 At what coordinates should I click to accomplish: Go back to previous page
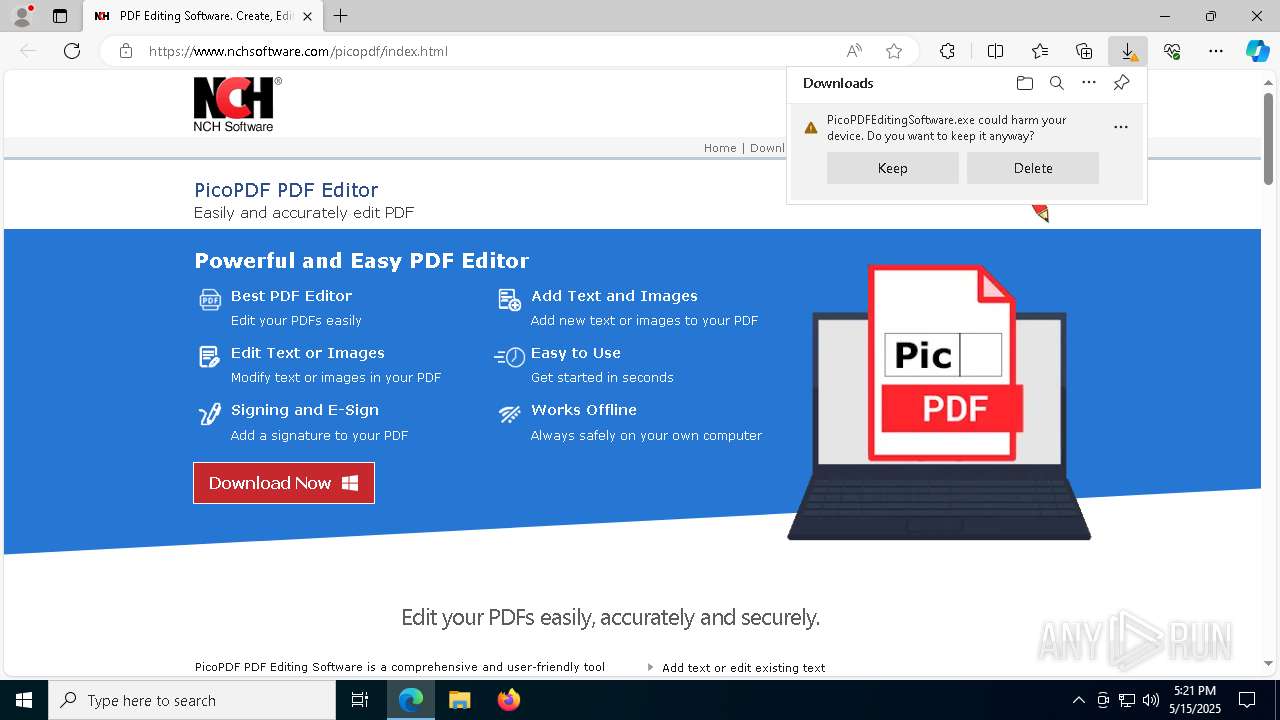coord(28,51)
